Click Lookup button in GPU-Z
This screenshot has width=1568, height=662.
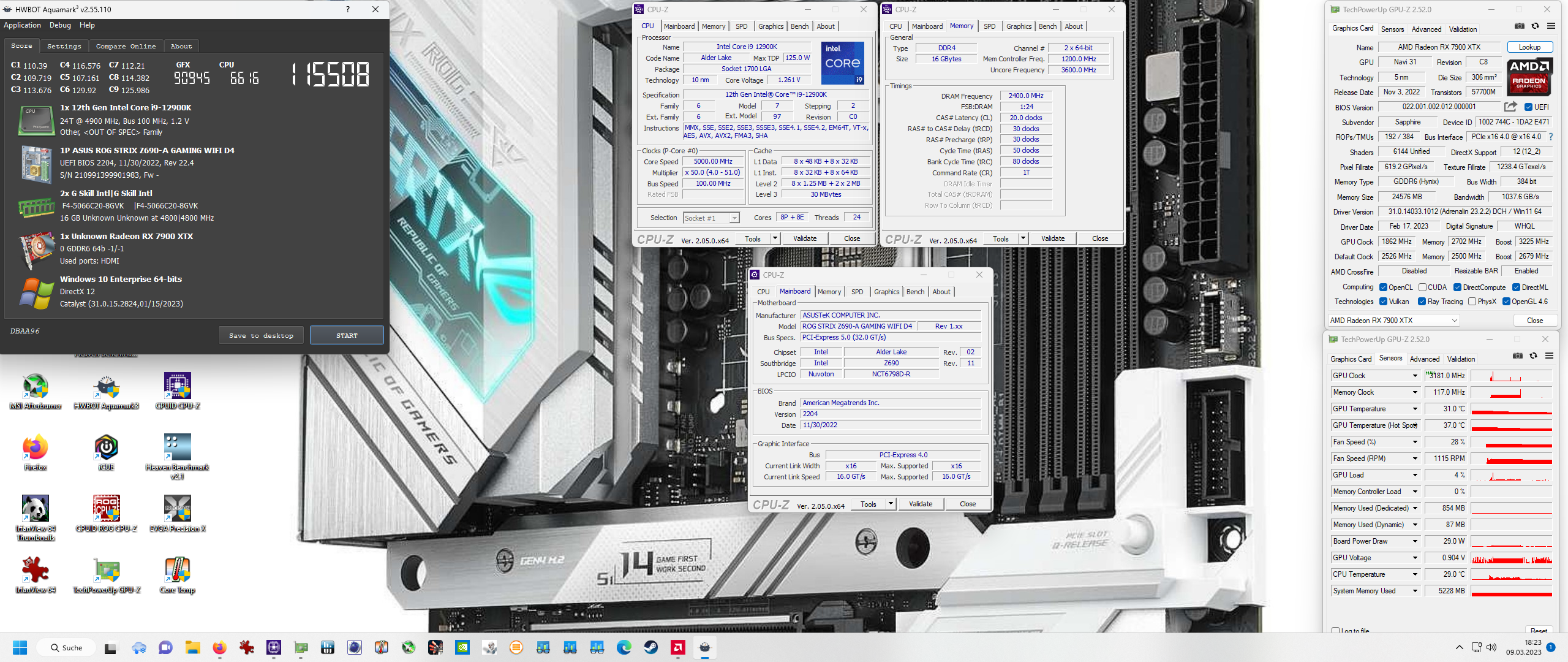point(1529,47)
